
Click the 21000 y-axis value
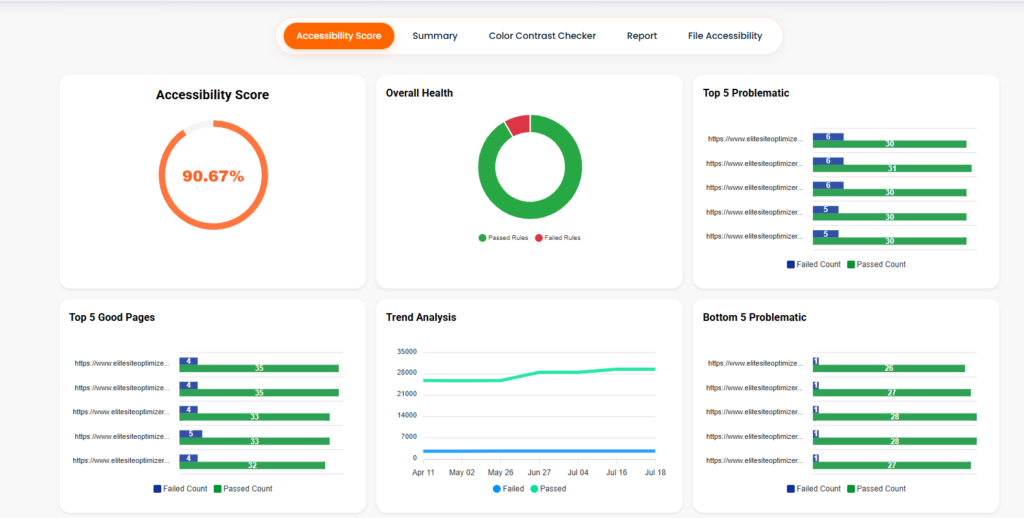(406, 395)
